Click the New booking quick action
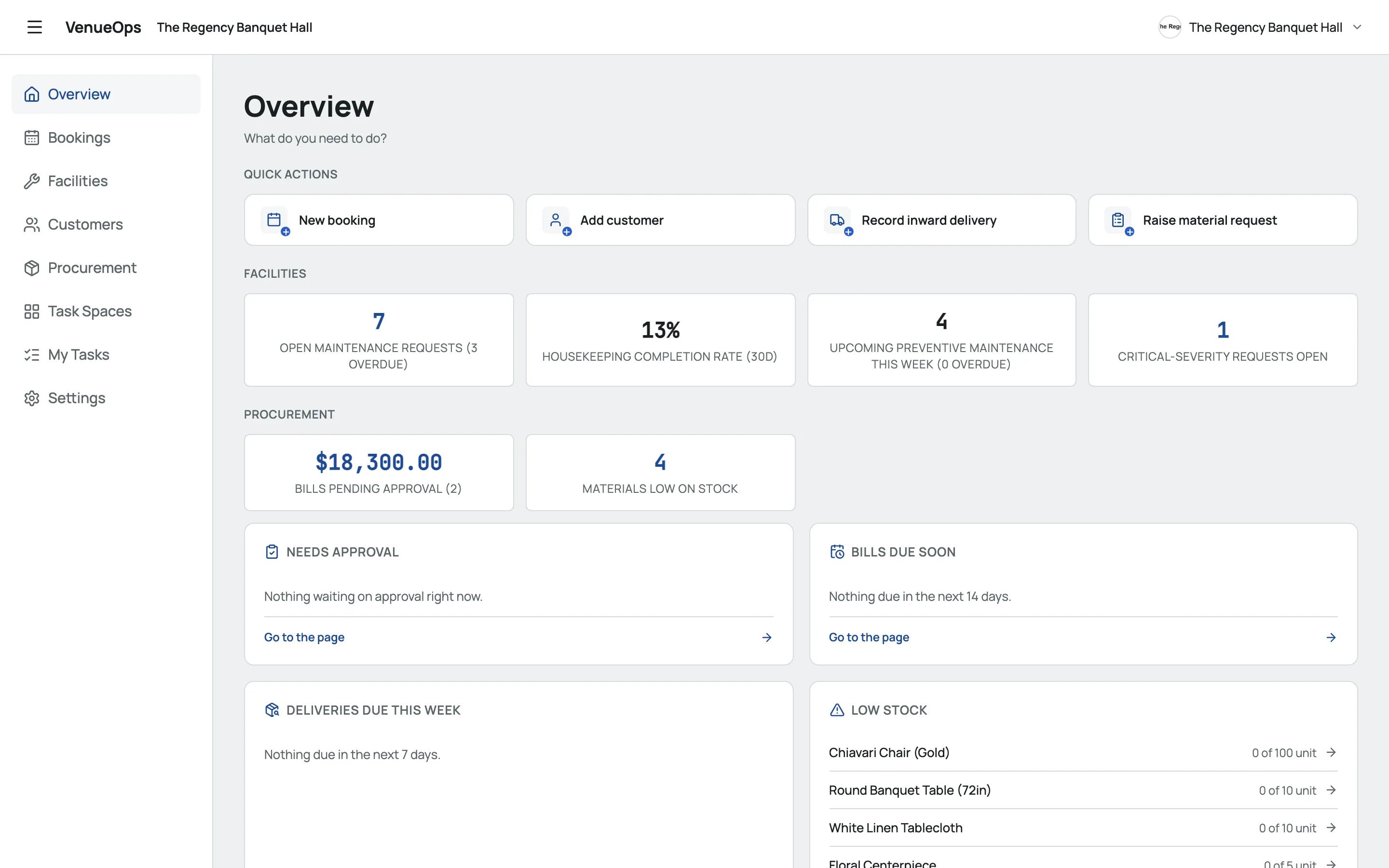The image size is (1389, 868). point(379,220)
